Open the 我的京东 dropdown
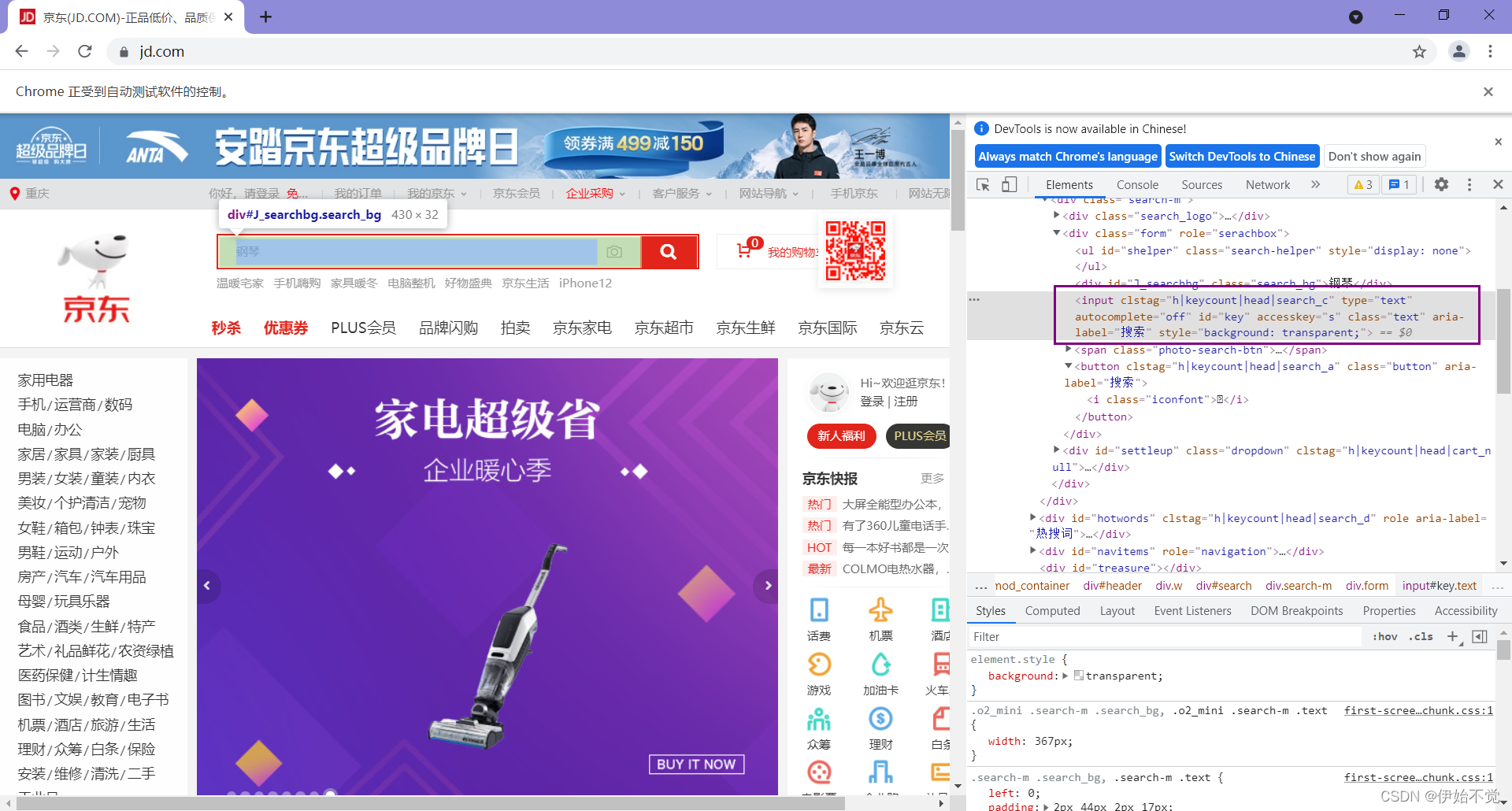Image resolution: width=1512 pixels, height=811 pixels. 437,194
